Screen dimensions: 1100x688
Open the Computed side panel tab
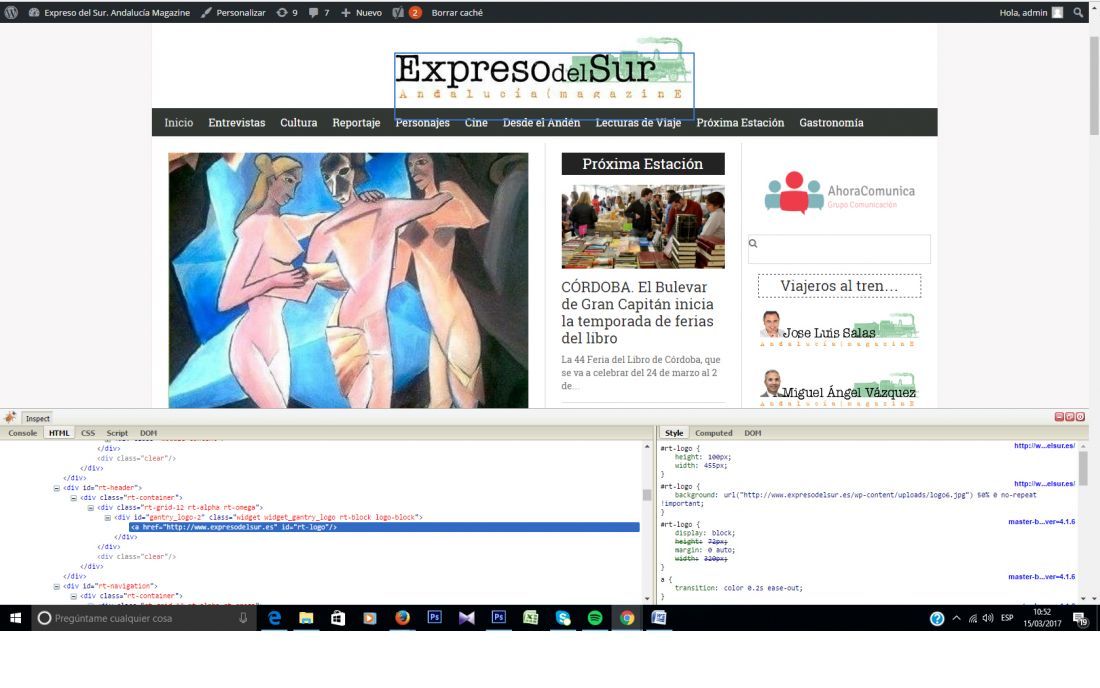[713, 433]
